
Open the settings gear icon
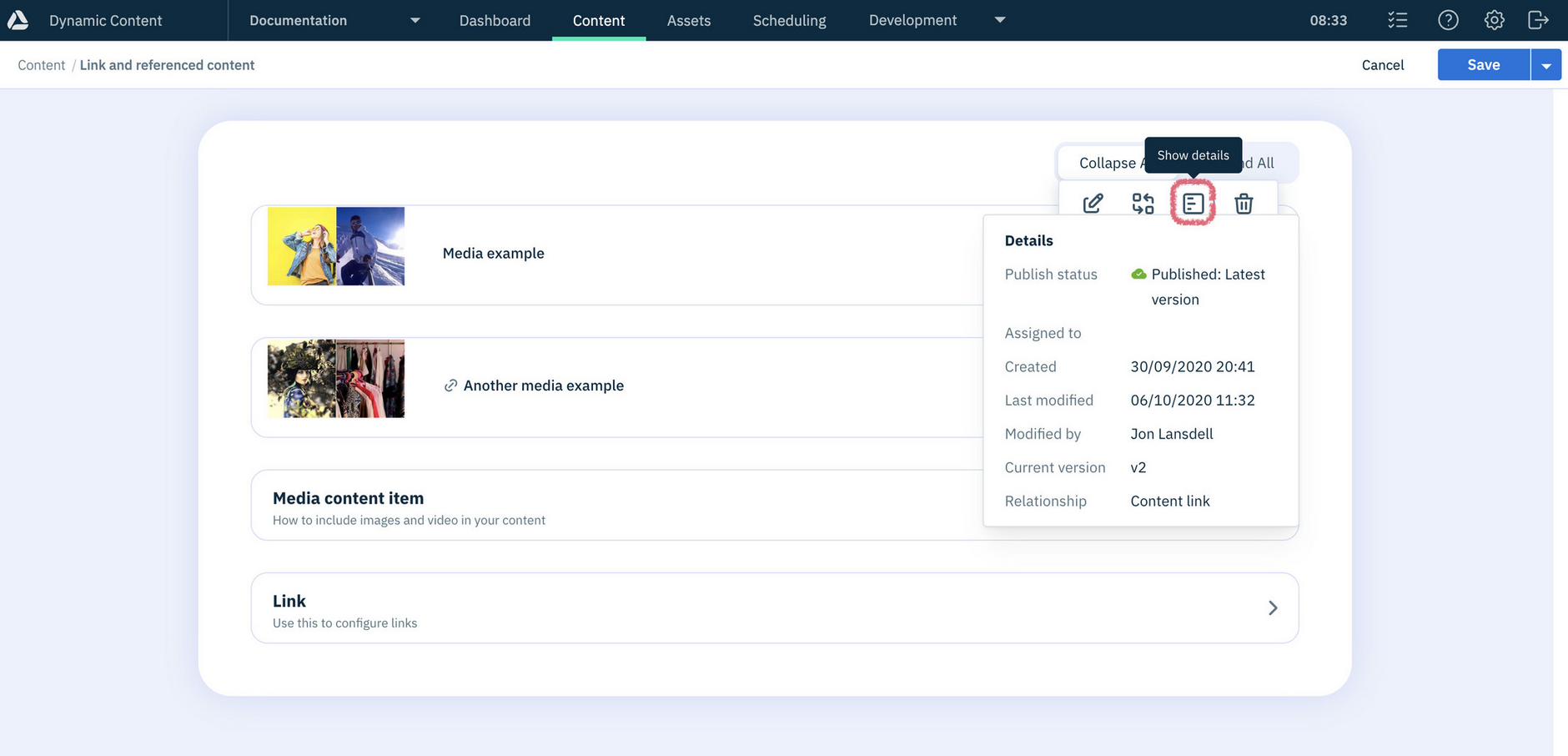pos(1494,20)
